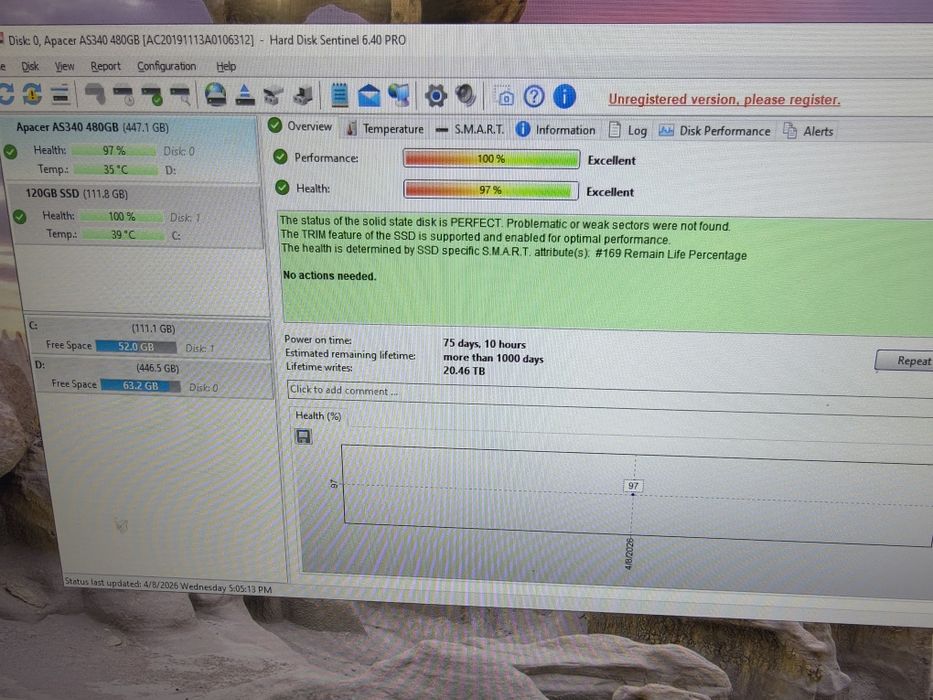Switch to the Temperature tab
Screen dimensions: 933x700
coord(385,129)
